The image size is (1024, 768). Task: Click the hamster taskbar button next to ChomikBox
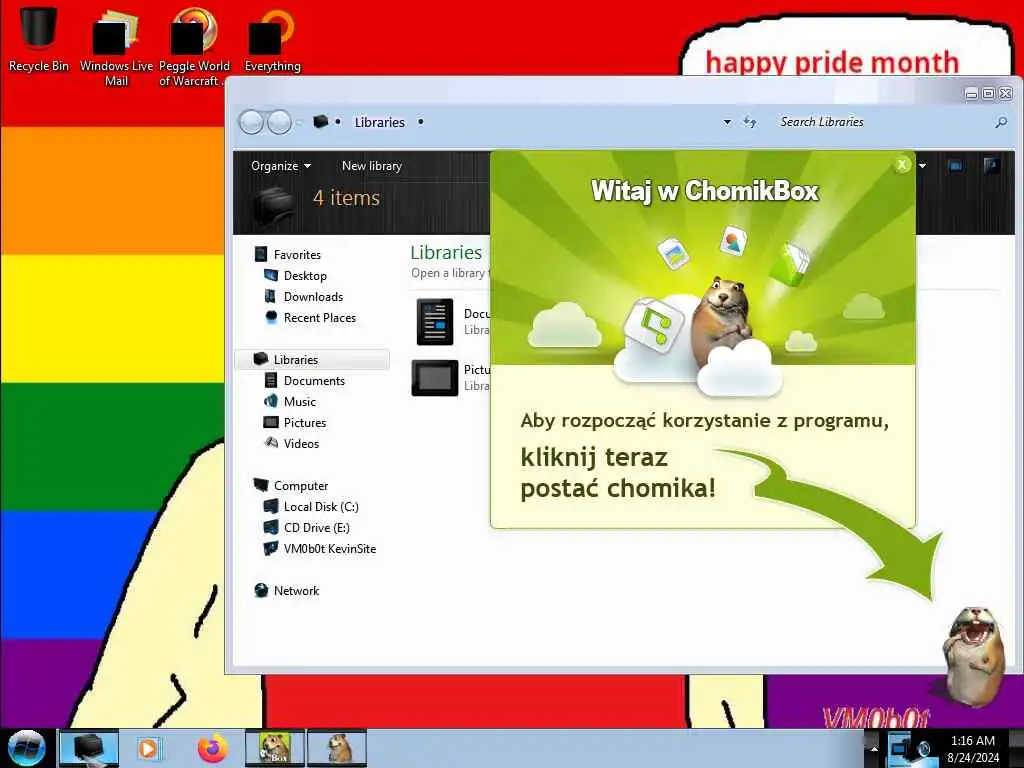click(337, 748)
